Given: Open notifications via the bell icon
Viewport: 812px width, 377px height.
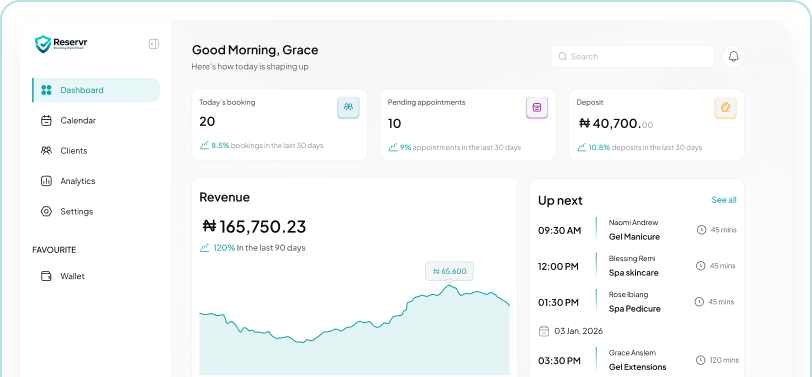Looking at the screenshot, I should pos(733,56).
